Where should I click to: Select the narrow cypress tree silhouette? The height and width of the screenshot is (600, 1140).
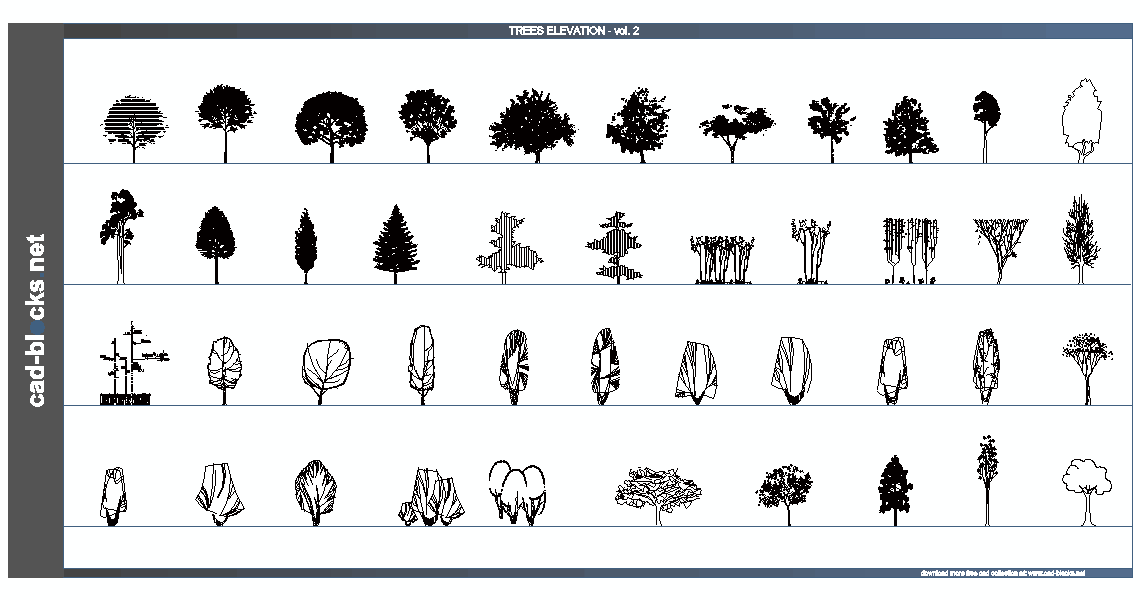click(x=305, y=242)
